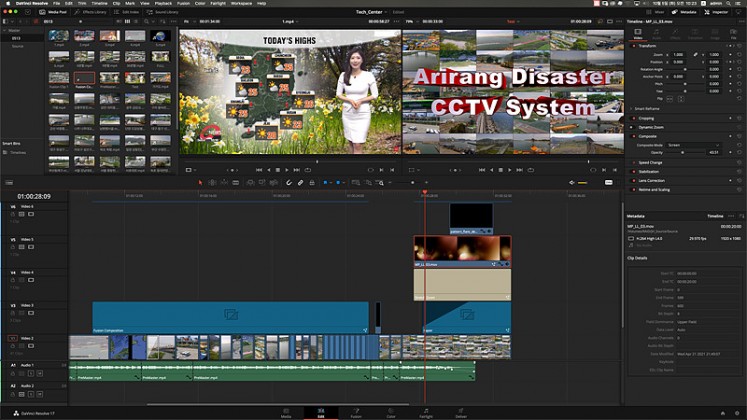This screenshot has width=747, height=420.
Task: Adjust the Opacity slider in Composite
Action: (685, 152)
